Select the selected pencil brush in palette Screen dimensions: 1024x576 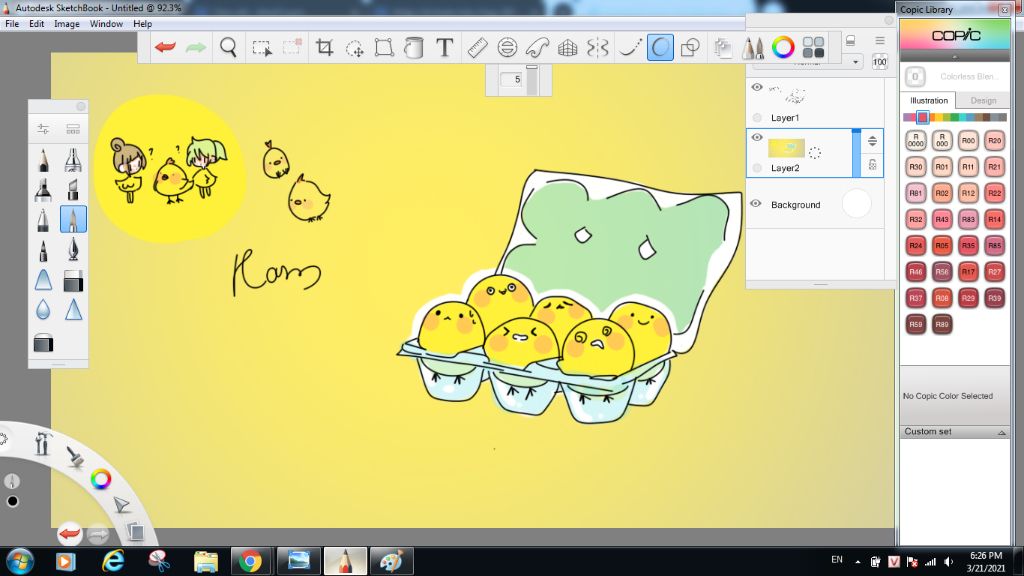point(73,219)
